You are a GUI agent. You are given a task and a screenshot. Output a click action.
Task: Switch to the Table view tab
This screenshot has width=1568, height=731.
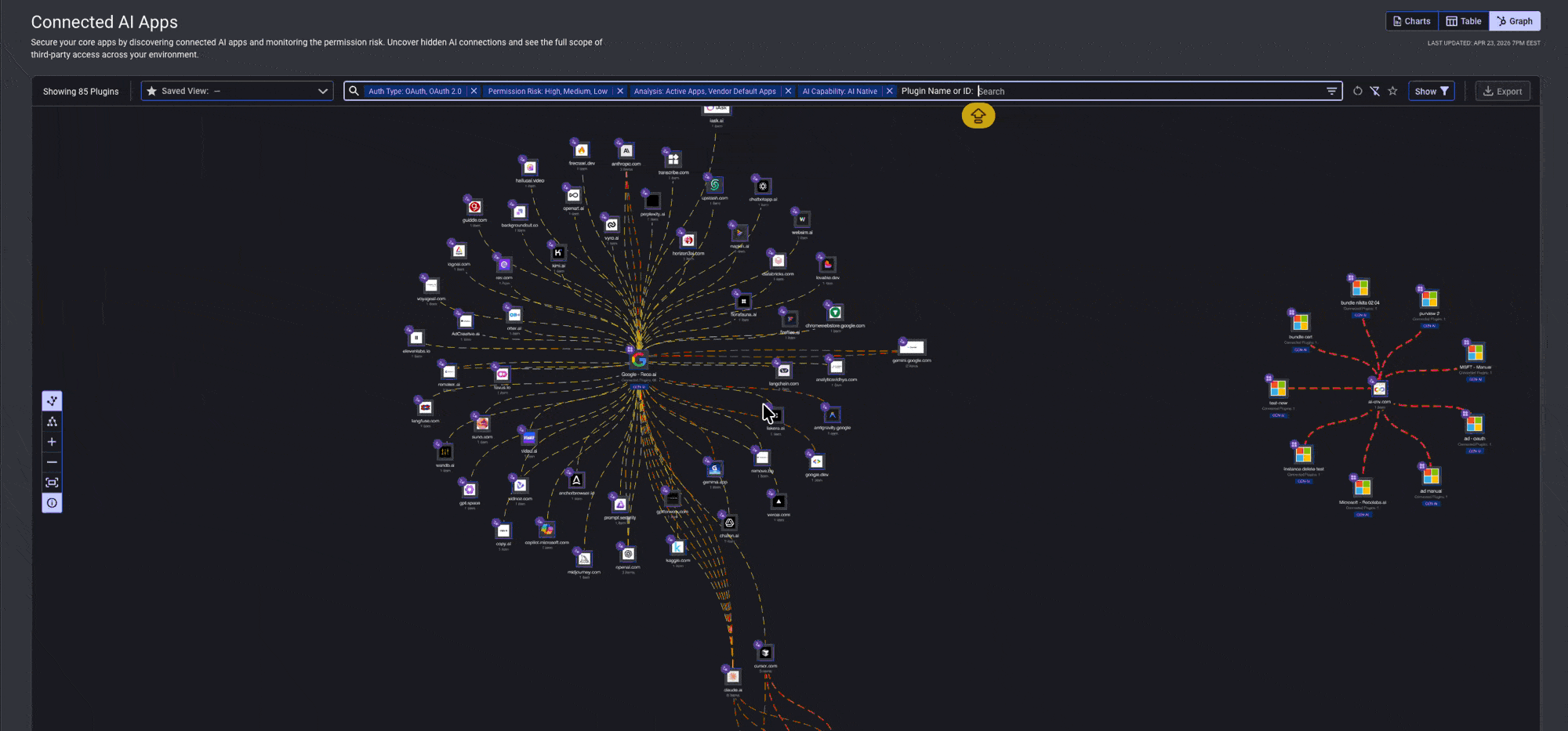(x=1464, y=21)
